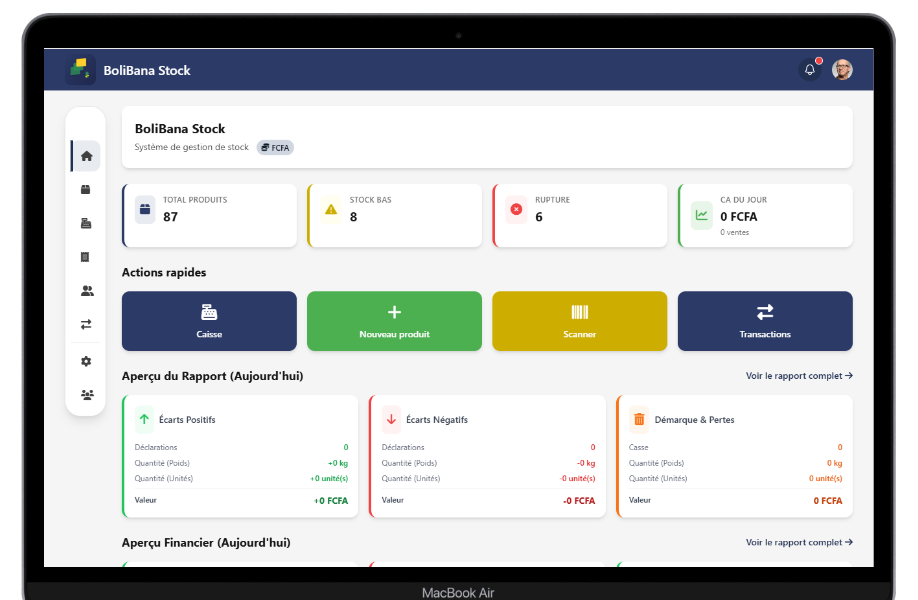Open the two-person customers icon in sidebar

coord(86,291)
